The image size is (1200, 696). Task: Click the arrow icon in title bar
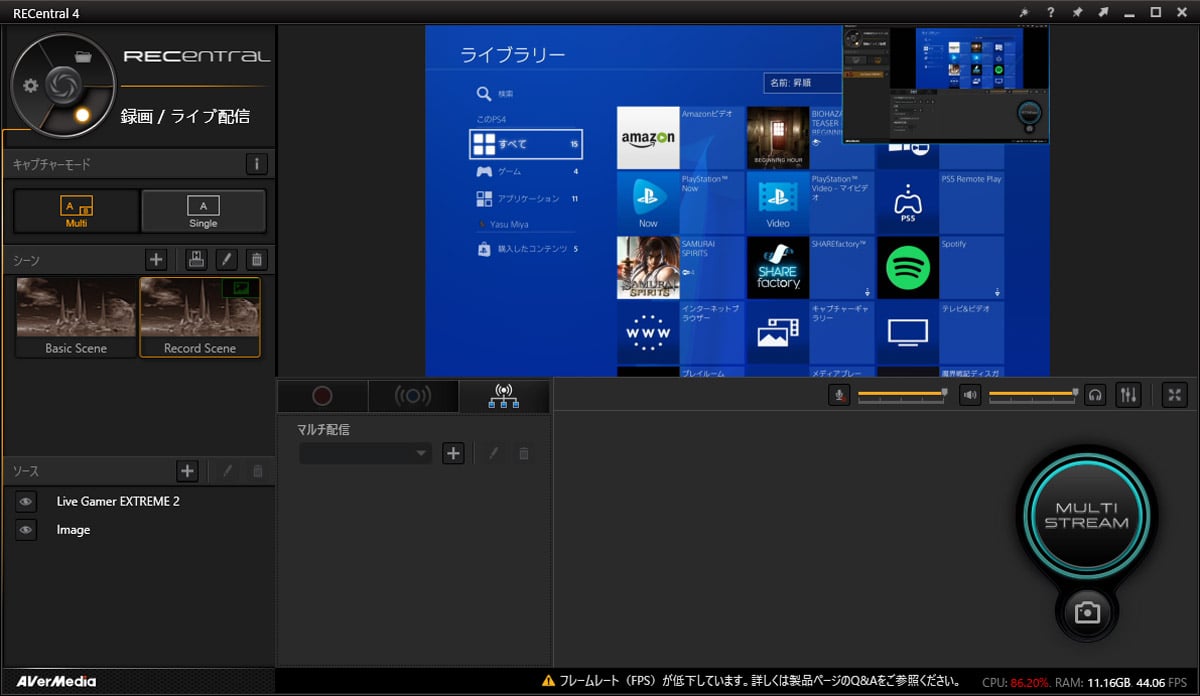(x=1103, y=12)
